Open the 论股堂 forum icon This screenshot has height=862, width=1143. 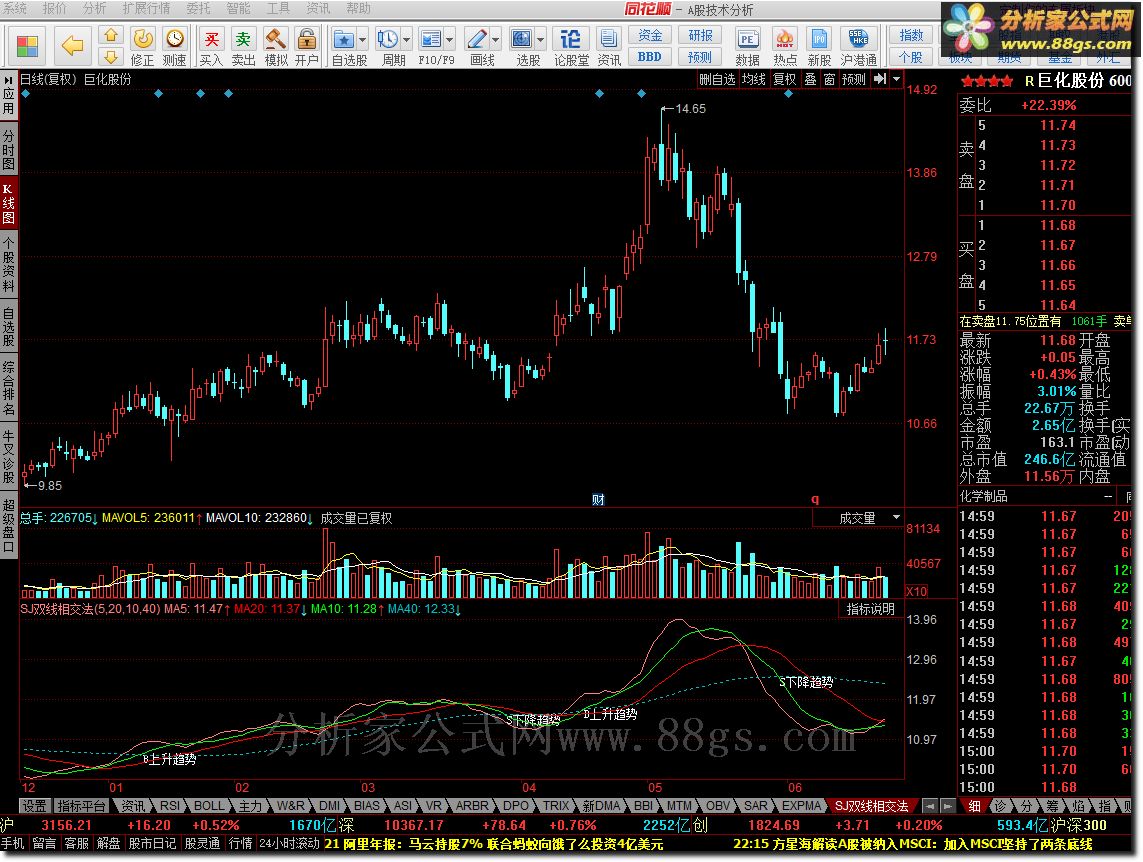click(571, 39)
